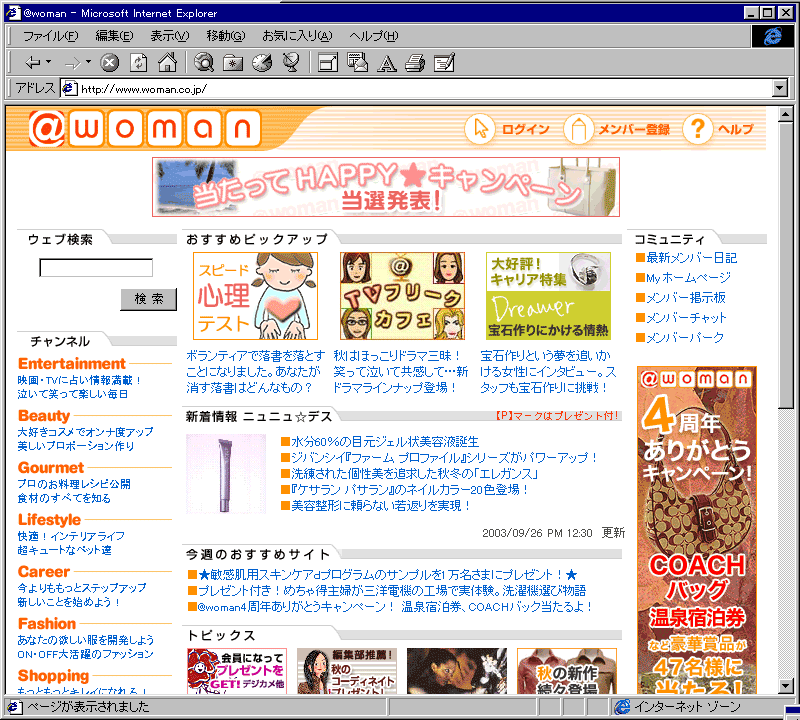This screenshot has width=800, height=720.
Task: Print the page via printer icon
Action: tap(415, 63)
